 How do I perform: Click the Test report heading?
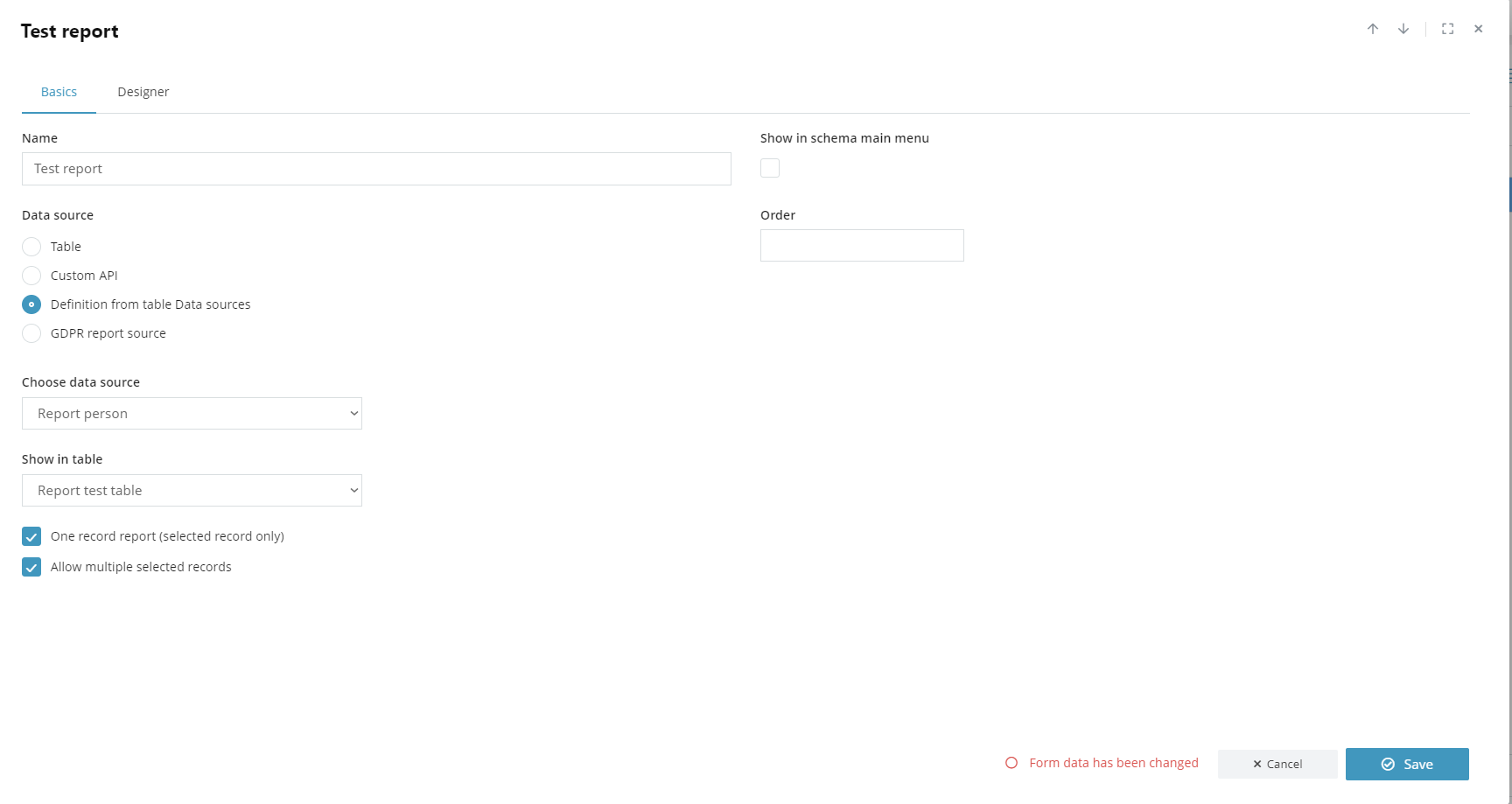click(x=69, y=31)
